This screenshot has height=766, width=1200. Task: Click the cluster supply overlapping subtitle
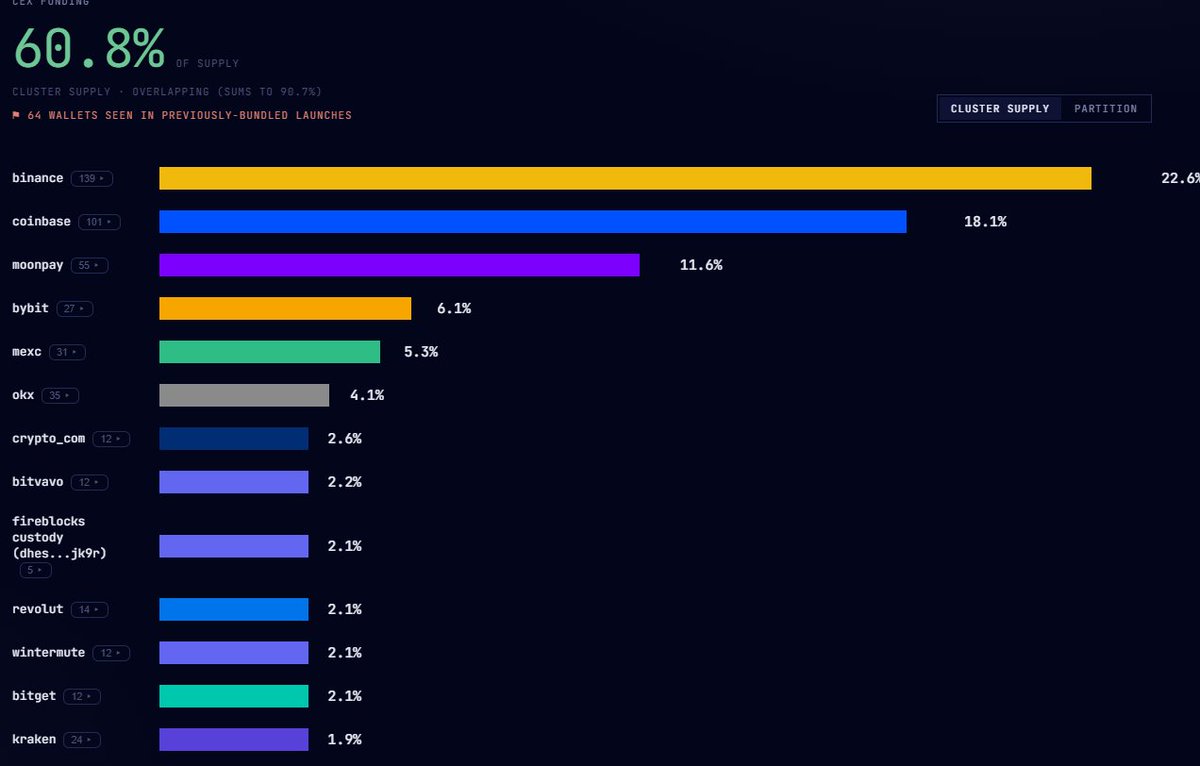pos(167,91)
